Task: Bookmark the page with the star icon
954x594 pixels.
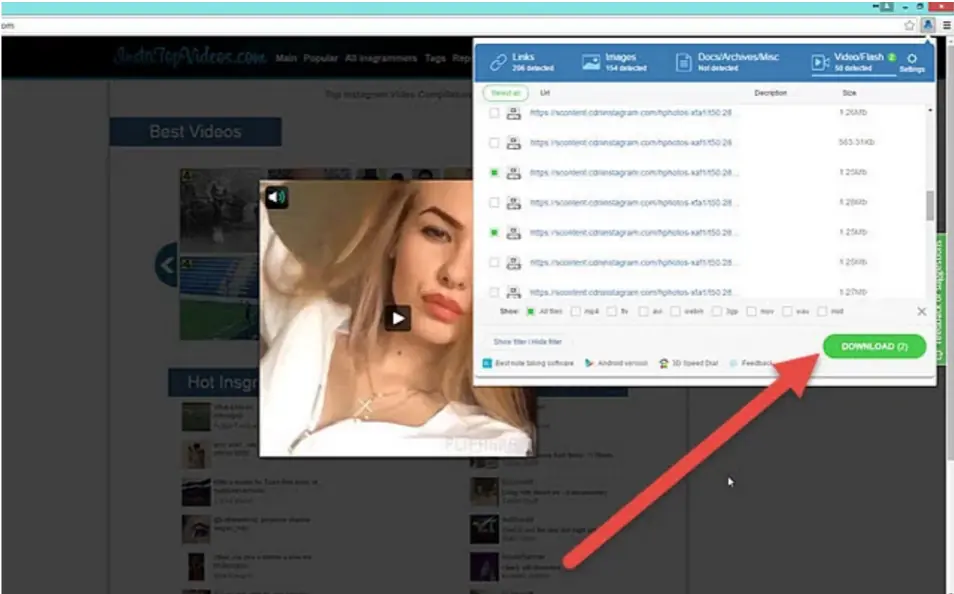Action: [x=909, y=26]
